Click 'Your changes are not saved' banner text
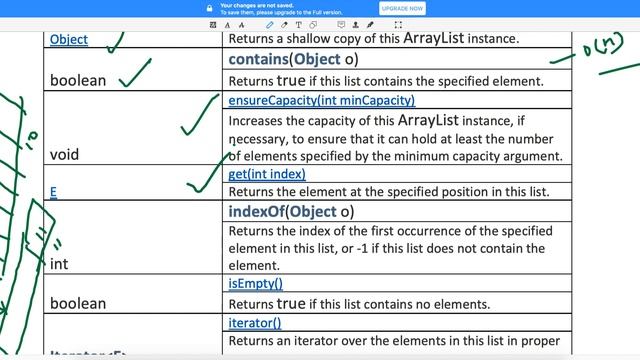 (257, 6)
